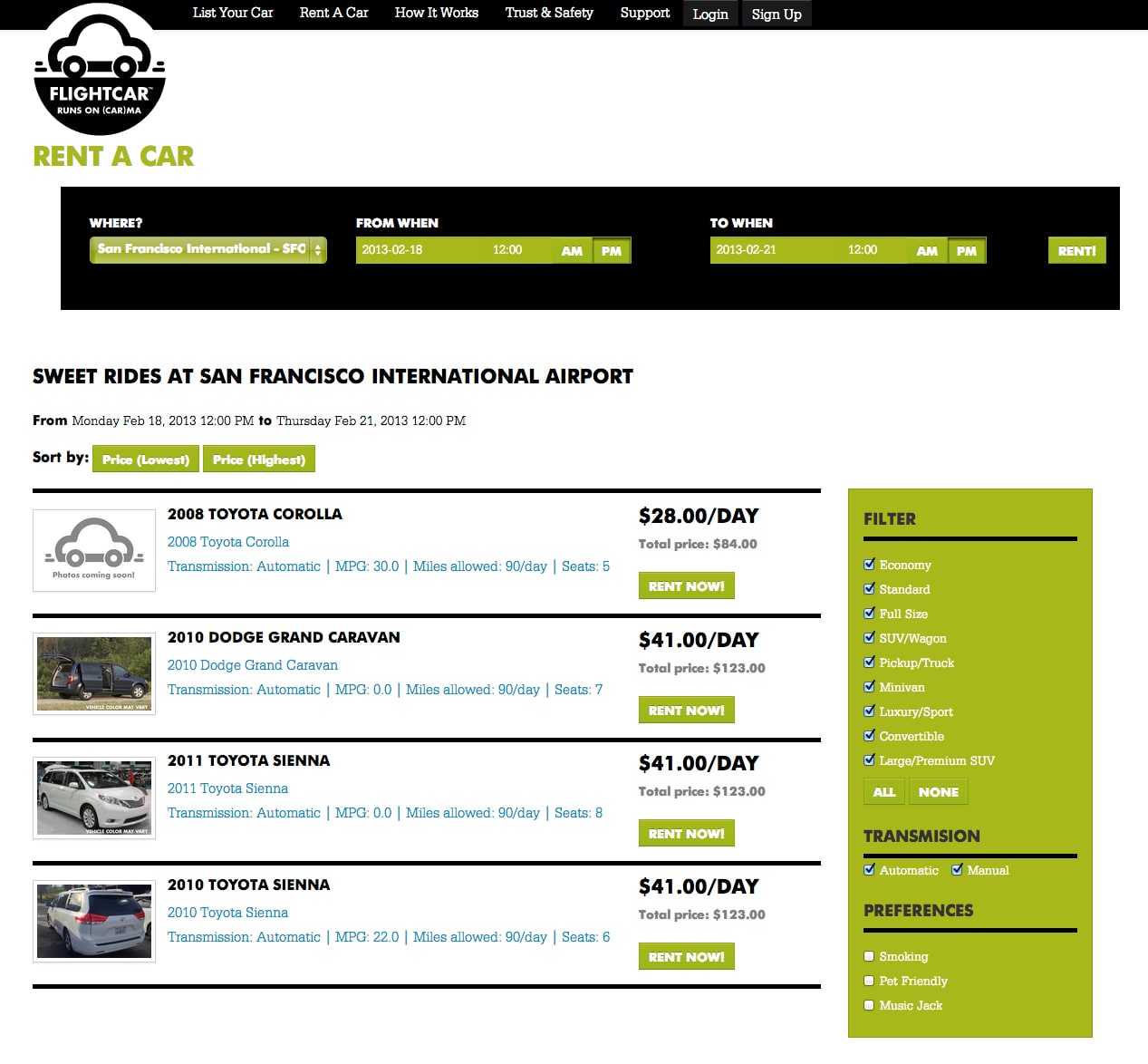The width and height of the screenshot is (1148, 1064).
Task: Open the 2010 Dodge Grand Caravan photo
Action: pyautogui.click(x=94, y=673)
